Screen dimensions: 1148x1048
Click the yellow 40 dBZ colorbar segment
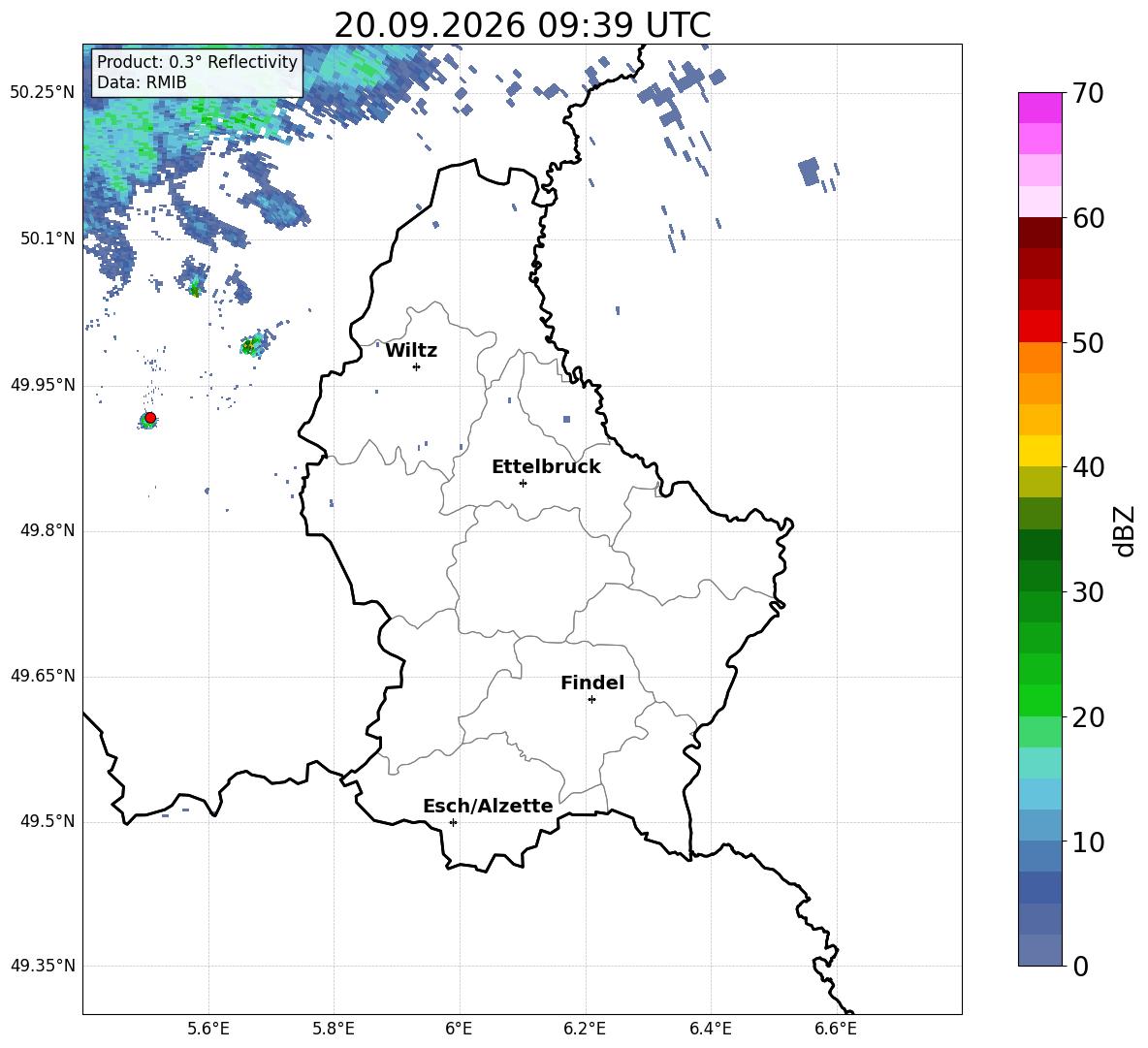tap(1039, 451)
